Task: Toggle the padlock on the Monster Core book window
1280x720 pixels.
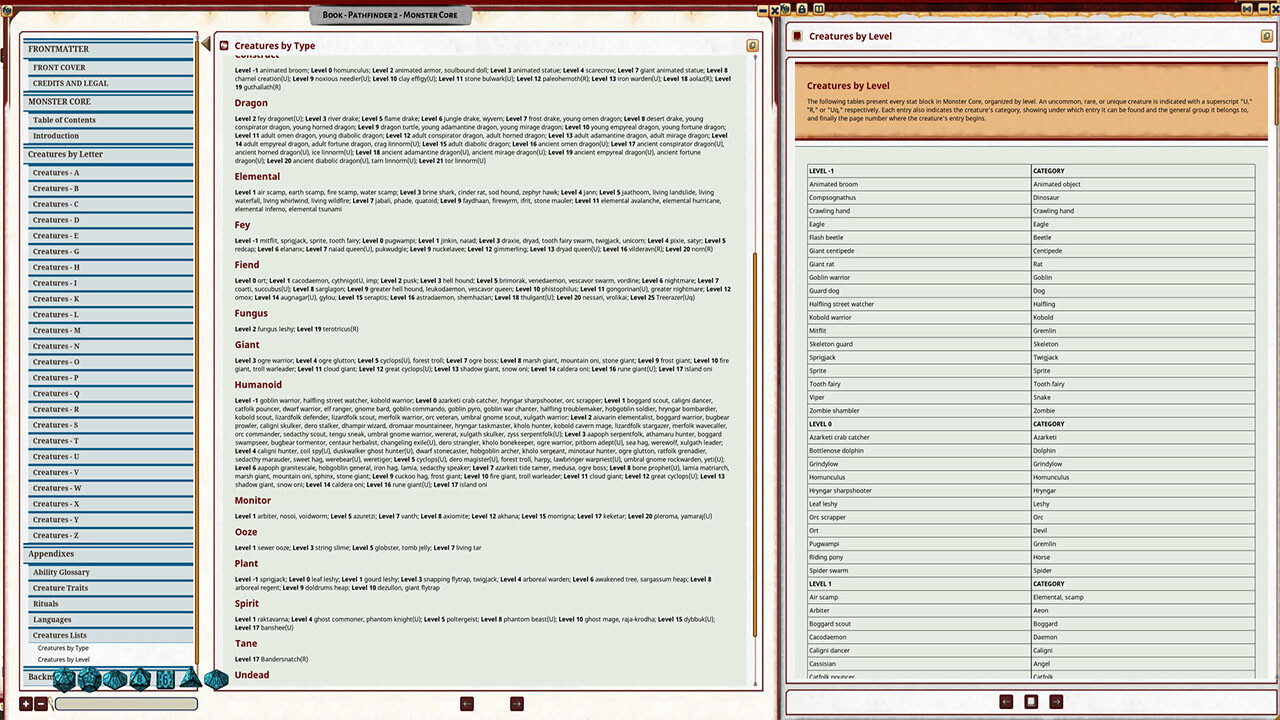Action: (x=751, y=46)
